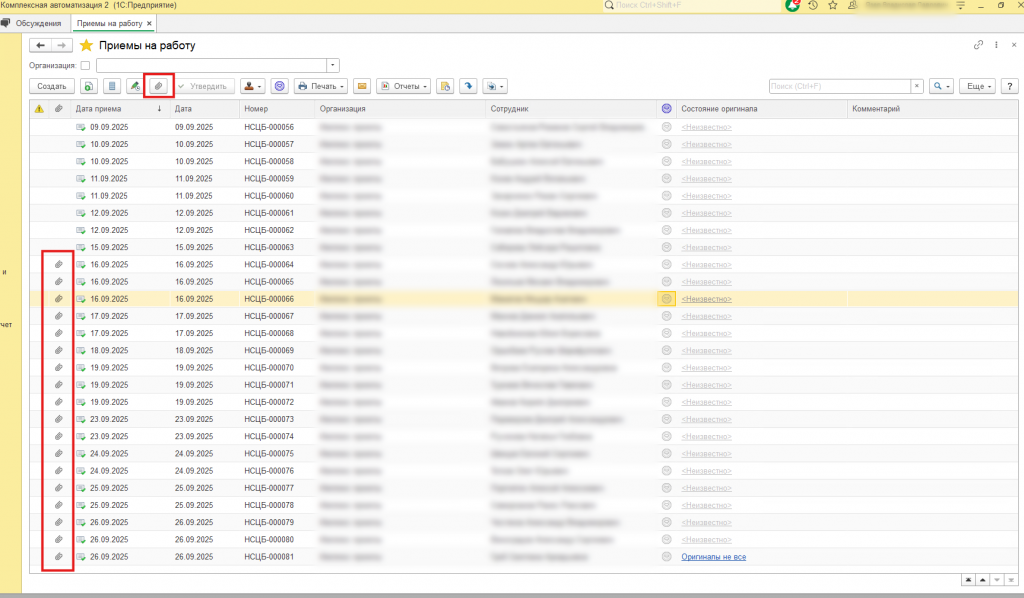Open the service menu lines icon in the title bar
This screenshot has height=598, width=1024.
pyautogui.click(x=961, y=5)
